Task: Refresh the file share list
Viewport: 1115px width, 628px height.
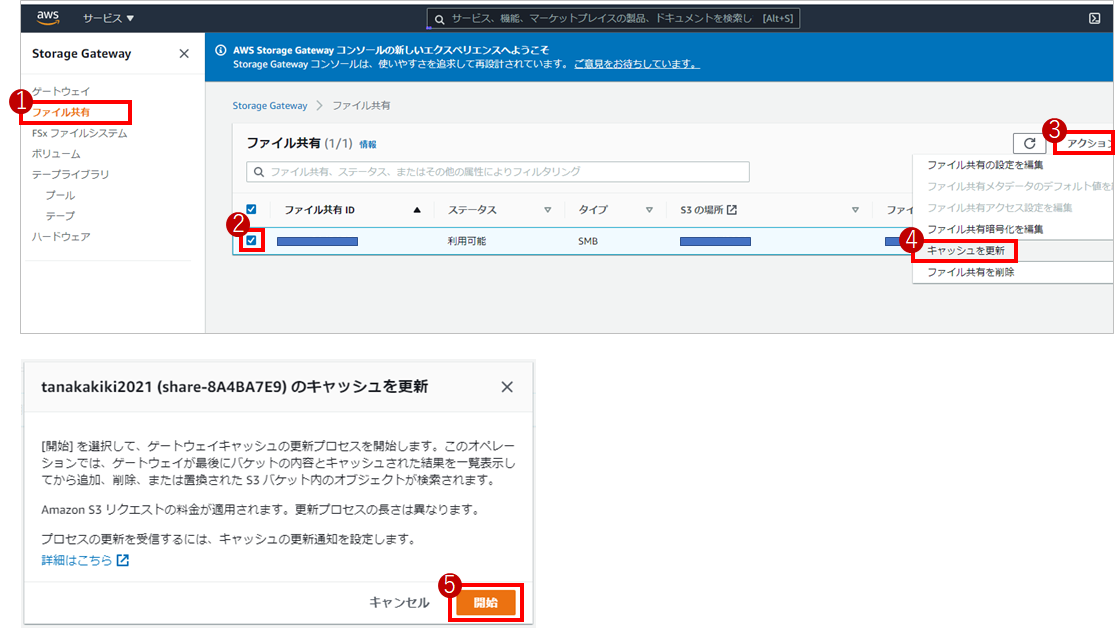Action: pos(1029,143)
